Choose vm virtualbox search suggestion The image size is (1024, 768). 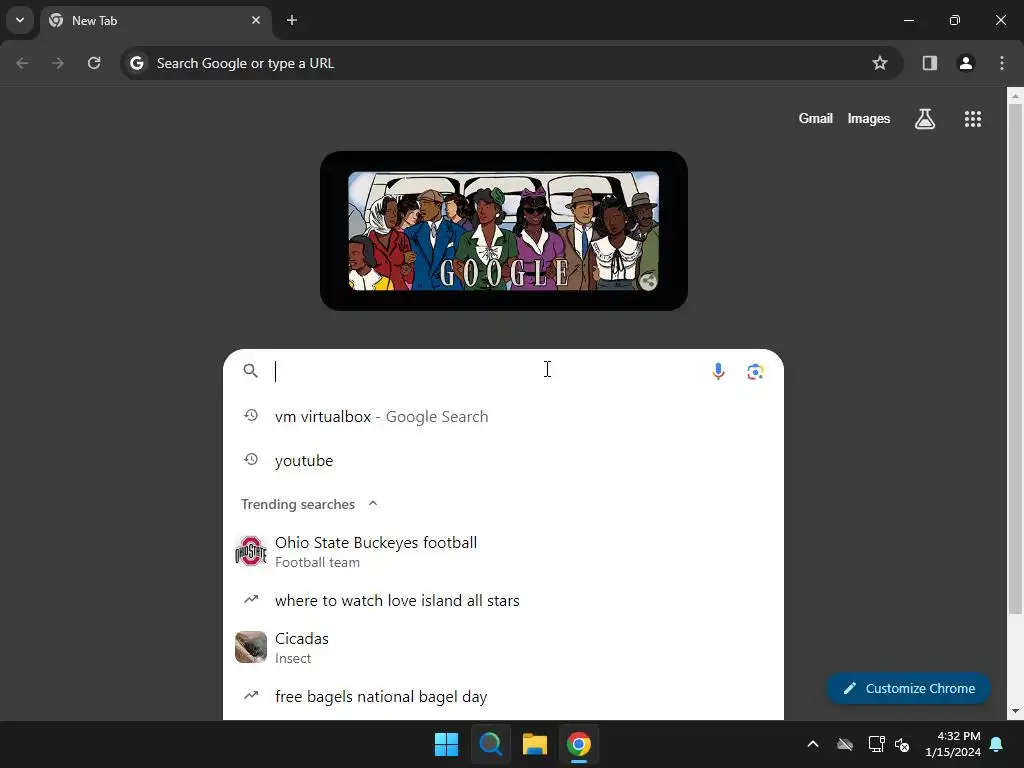503,416
